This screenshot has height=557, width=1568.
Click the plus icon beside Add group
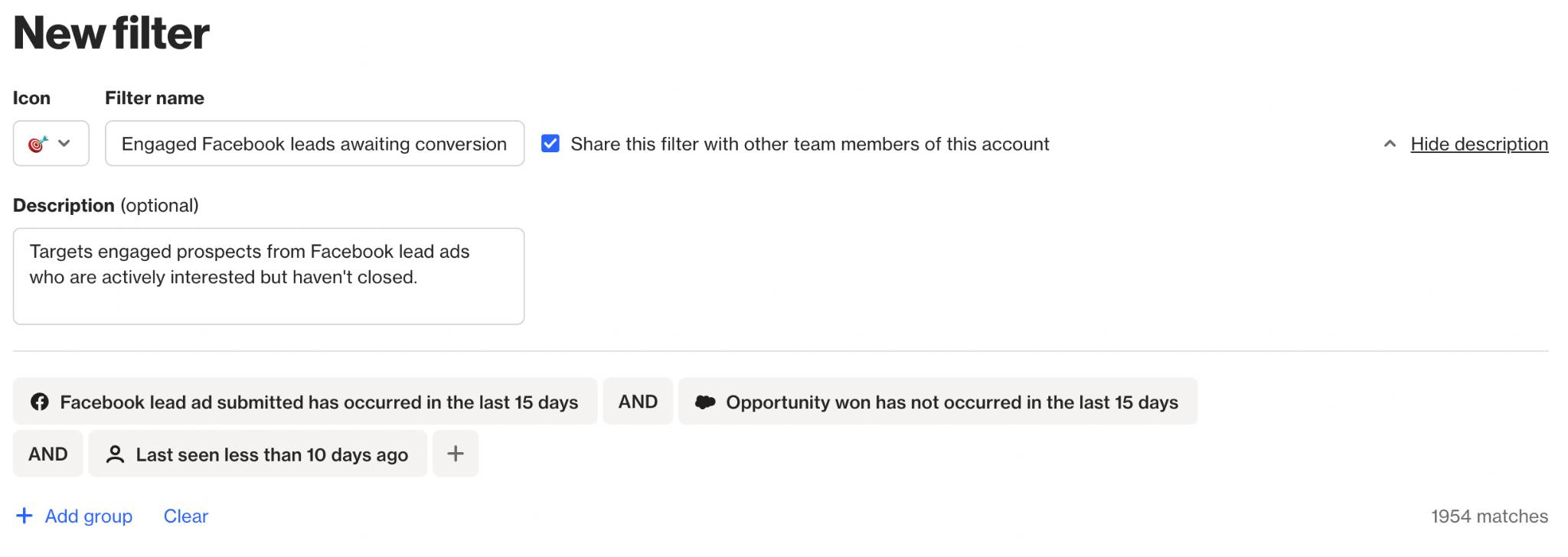coord(24,516)
